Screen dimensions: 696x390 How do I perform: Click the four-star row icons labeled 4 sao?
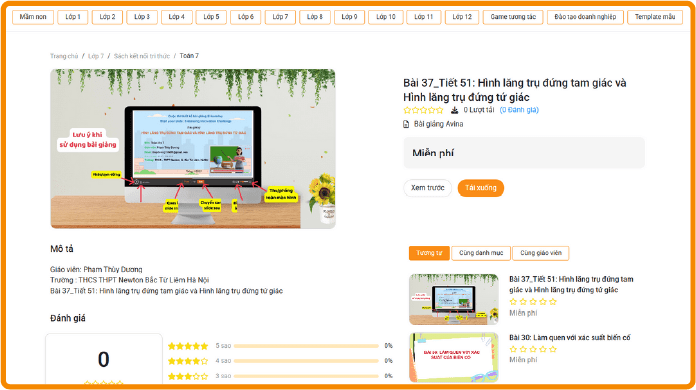pos(188,361)
